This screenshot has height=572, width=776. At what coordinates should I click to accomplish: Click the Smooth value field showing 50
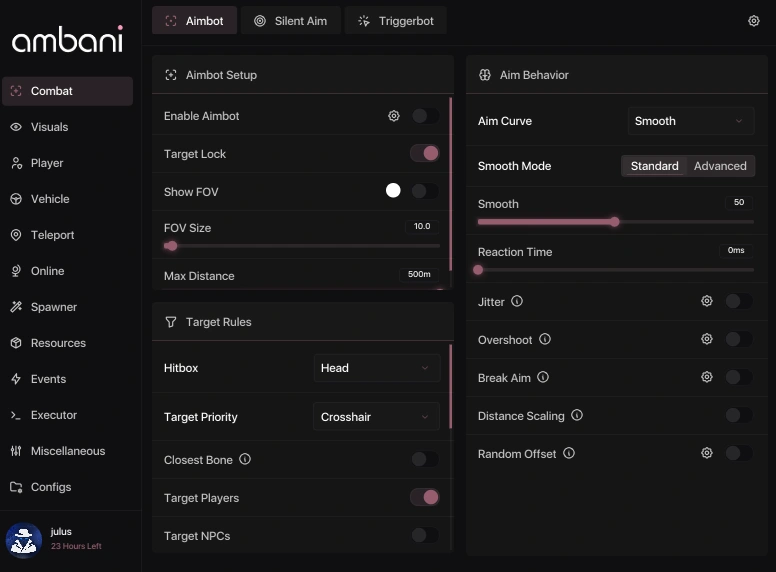coord(739,202)
